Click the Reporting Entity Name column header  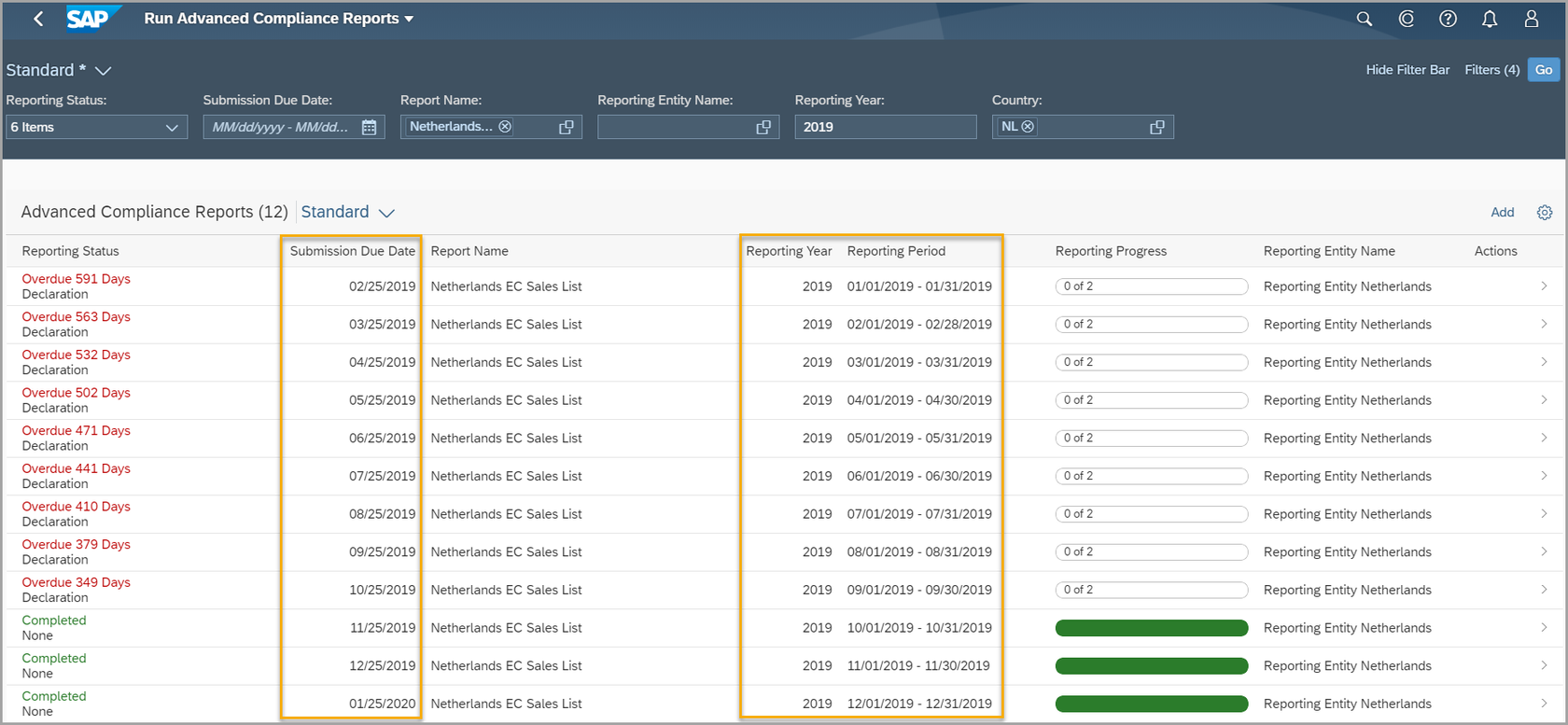pos(1329,251)
